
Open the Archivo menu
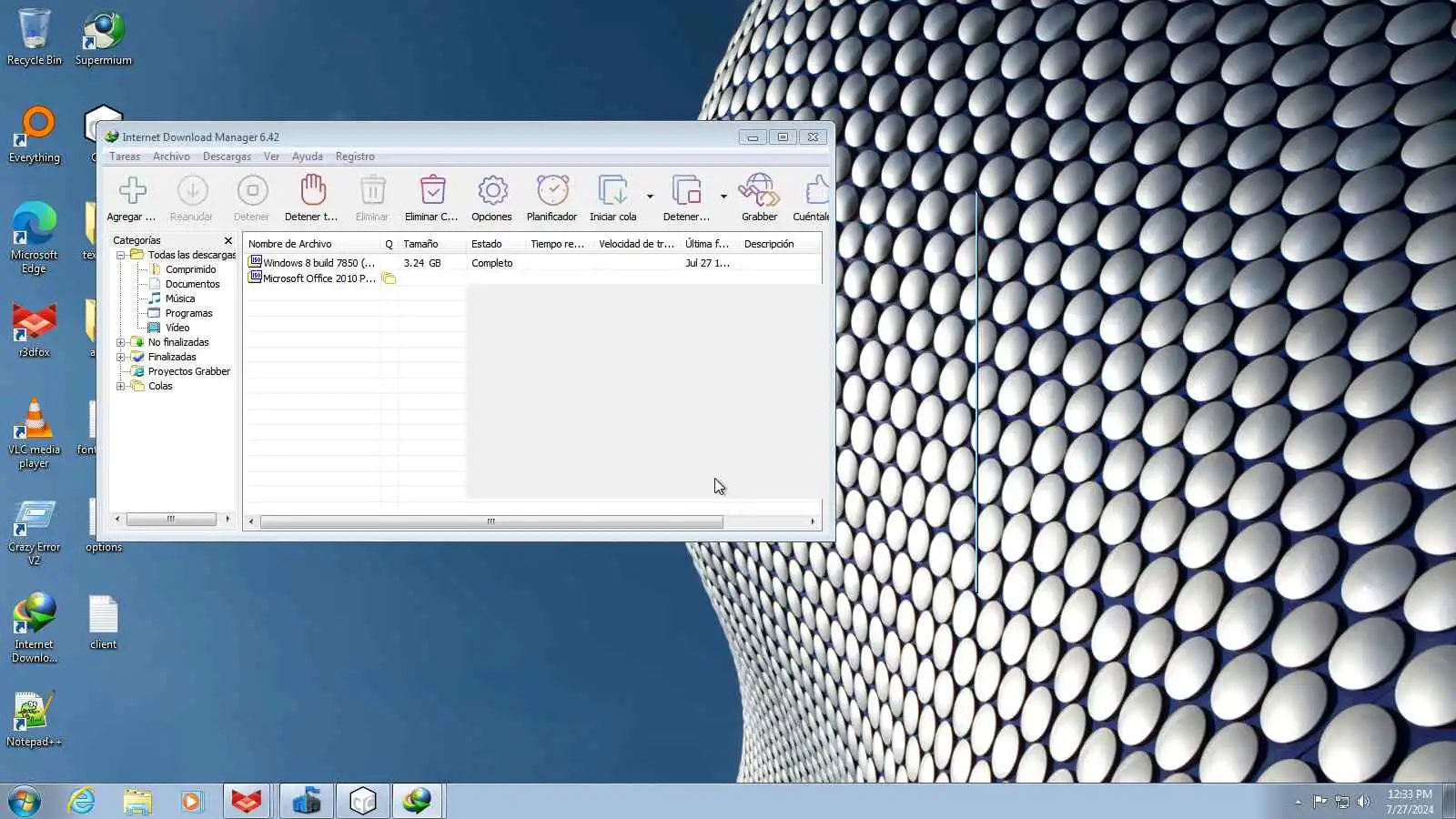coord(171,157)
